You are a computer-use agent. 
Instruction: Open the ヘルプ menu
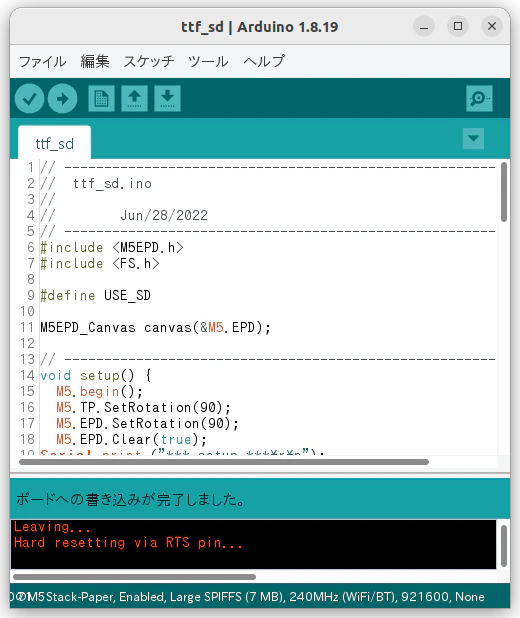pyautogui.click(x=264, y=61)
